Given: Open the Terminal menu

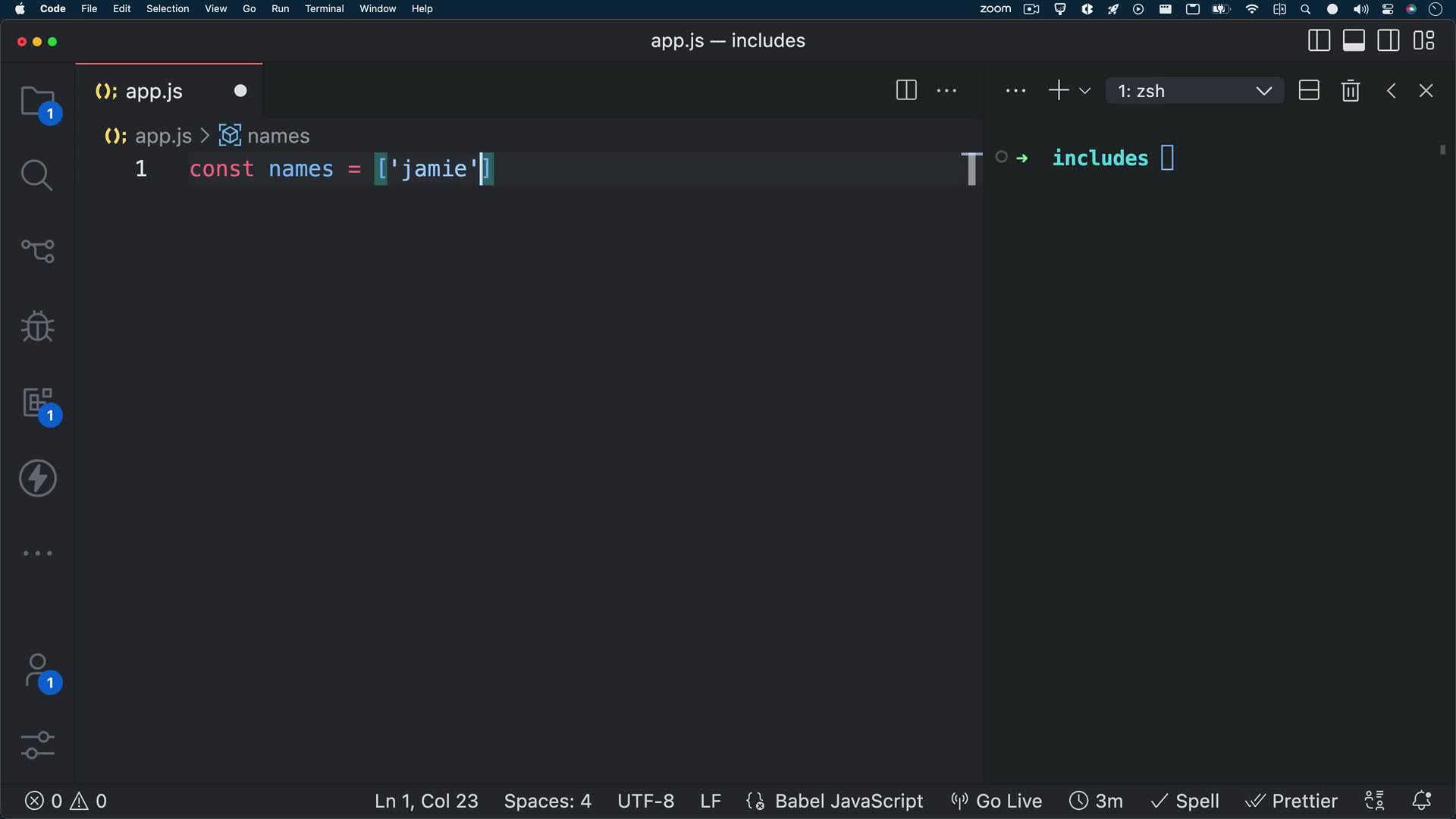Looking at the screenshot, I should (325, 8).
